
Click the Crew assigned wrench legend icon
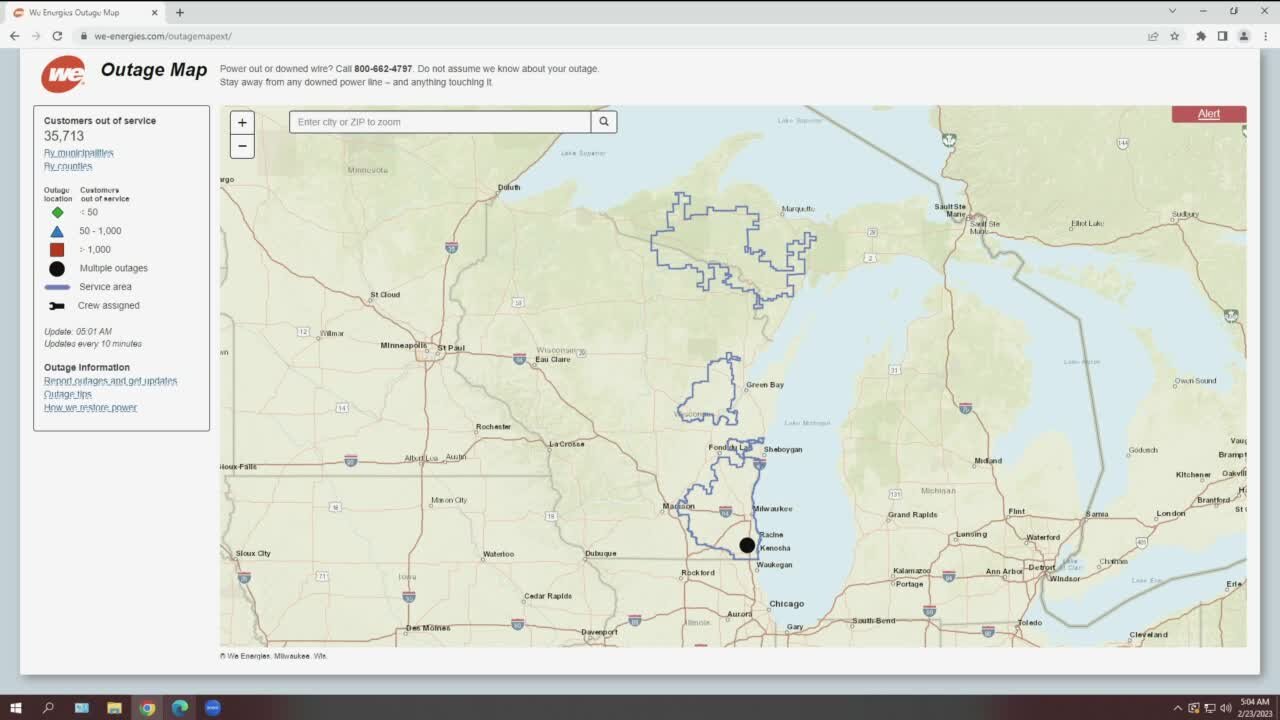[57, 306]
